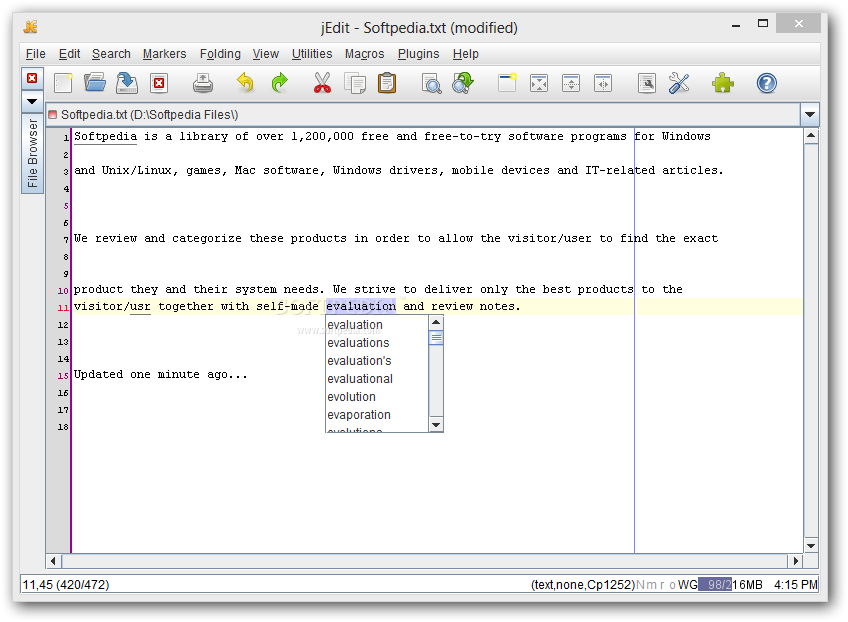Paste from clipboard icon
The height and width of the screenshot is (622, 848).
387,83
